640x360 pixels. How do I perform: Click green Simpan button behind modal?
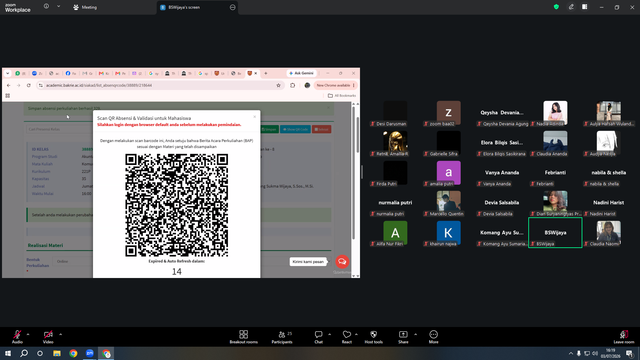269,129
